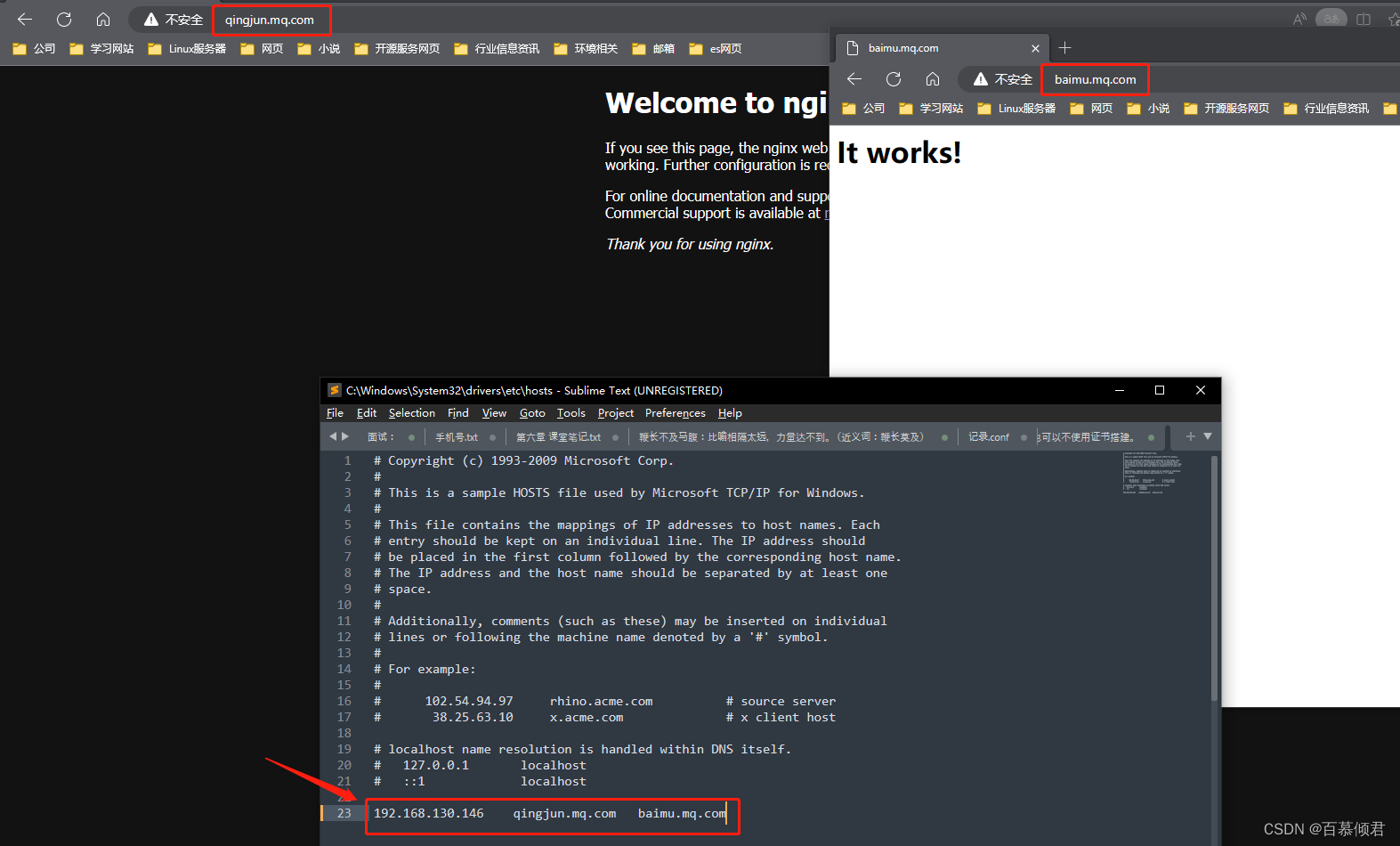Open home page in the baimu browser window
The width and height of the screenshot is (1400, 846).
(933, 79)
